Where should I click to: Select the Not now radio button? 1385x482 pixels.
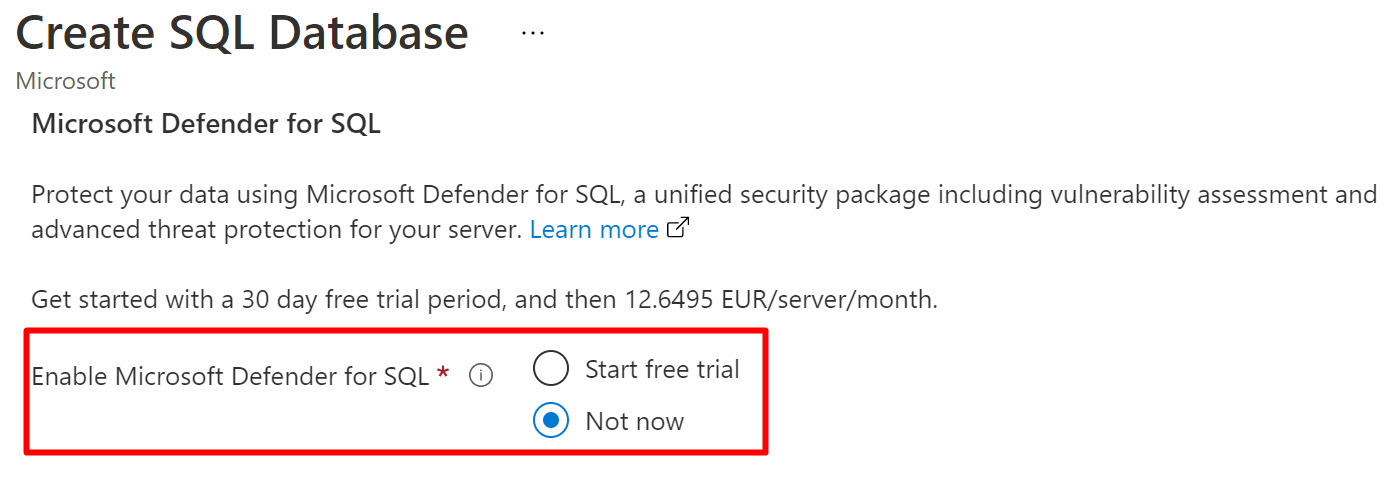click(x=551, y=421)
